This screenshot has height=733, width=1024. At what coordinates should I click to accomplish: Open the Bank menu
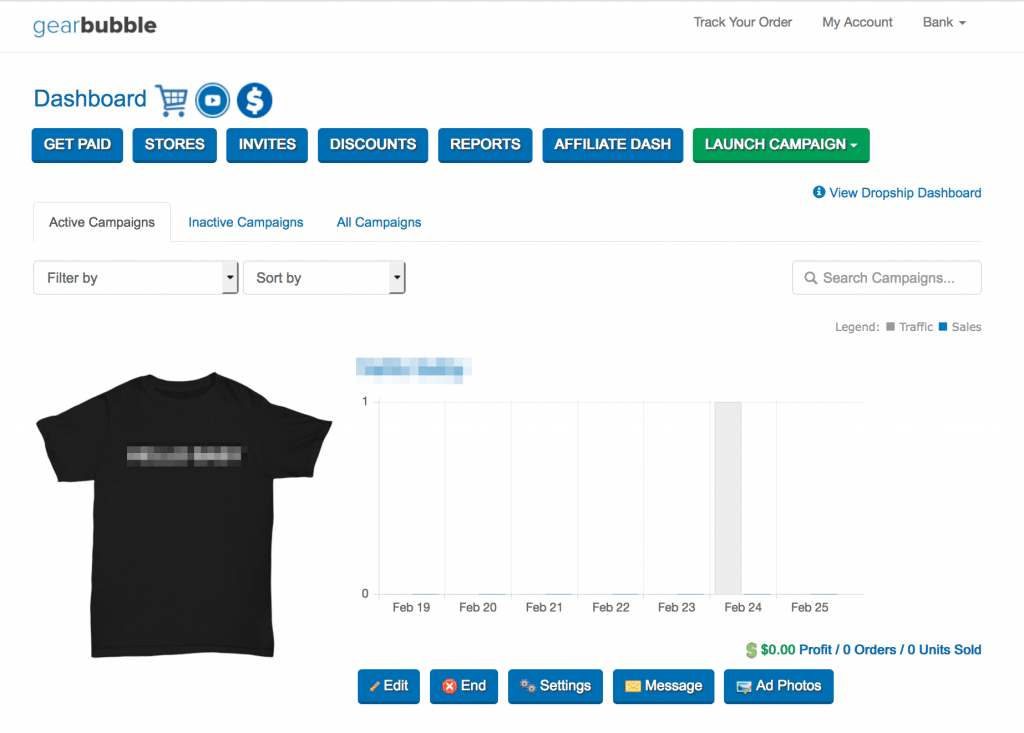(x=943, y=22)
